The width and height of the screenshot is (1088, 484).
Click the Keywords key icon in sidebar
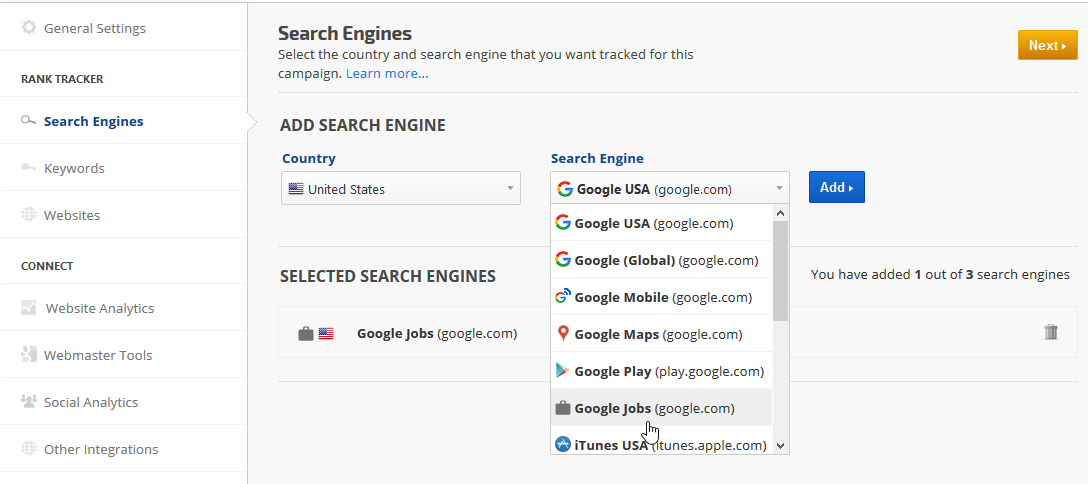[29, 168]
